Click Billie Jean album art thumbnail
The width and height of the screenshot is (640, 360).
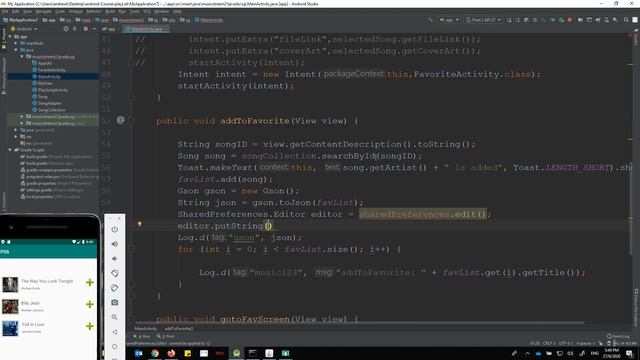[x=10, y=306]
